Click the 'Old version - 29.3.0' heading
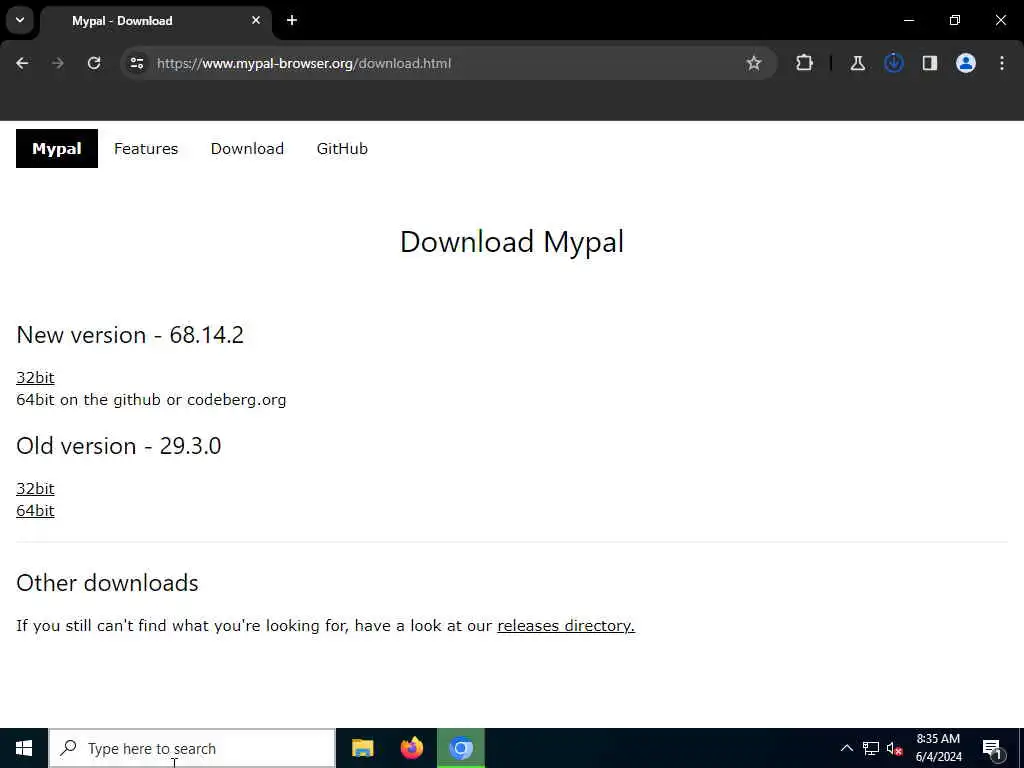 (119, 446)
